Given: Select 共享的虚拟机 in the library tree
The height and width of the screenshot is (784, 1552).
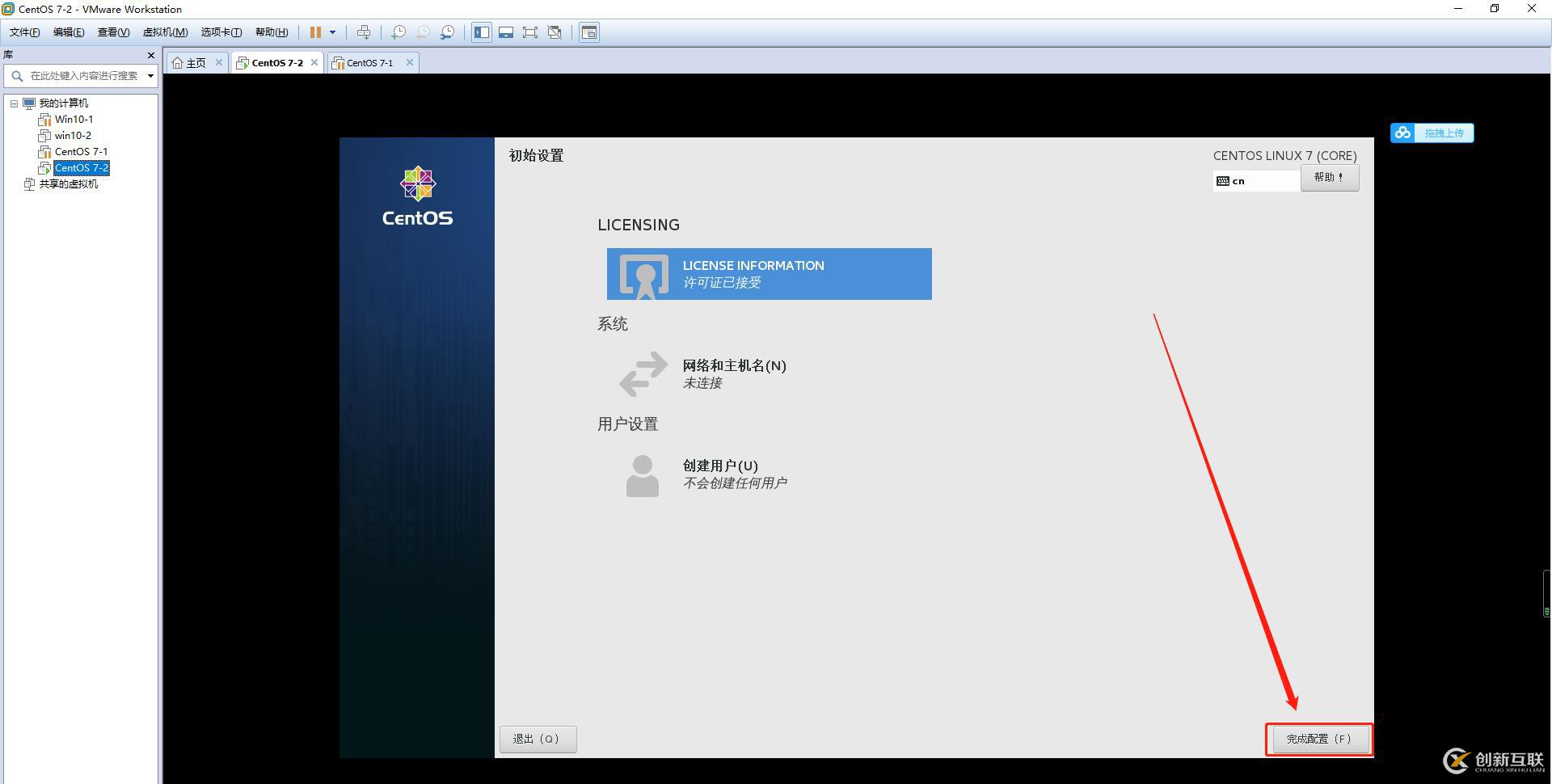Looking at the screenshot, I should [x=69, y=184].
